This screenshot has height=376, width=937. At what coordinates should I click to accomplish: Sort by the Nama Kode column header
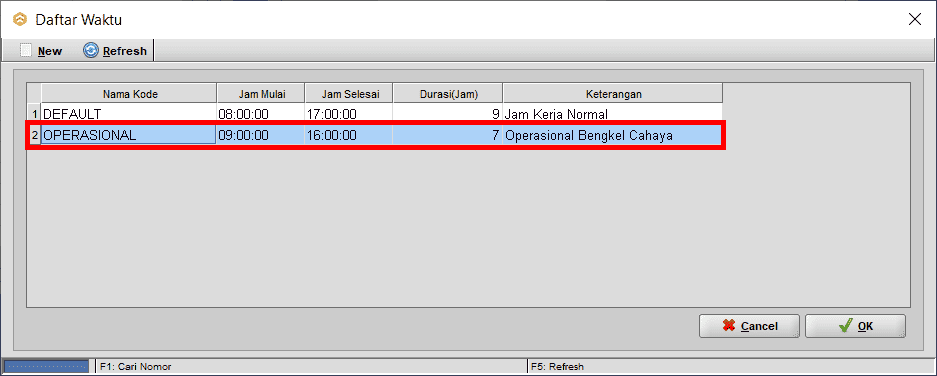coord(129,94)
